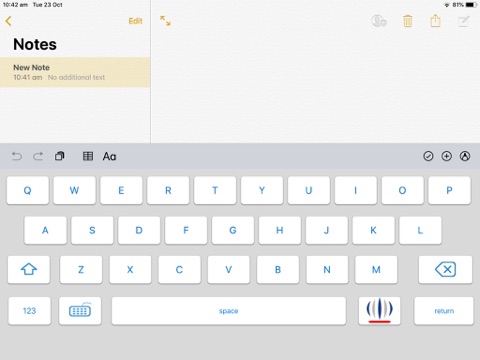This screenshot has height=360, width=480.
Task: Tap the K key
Action: click(373, 230)
